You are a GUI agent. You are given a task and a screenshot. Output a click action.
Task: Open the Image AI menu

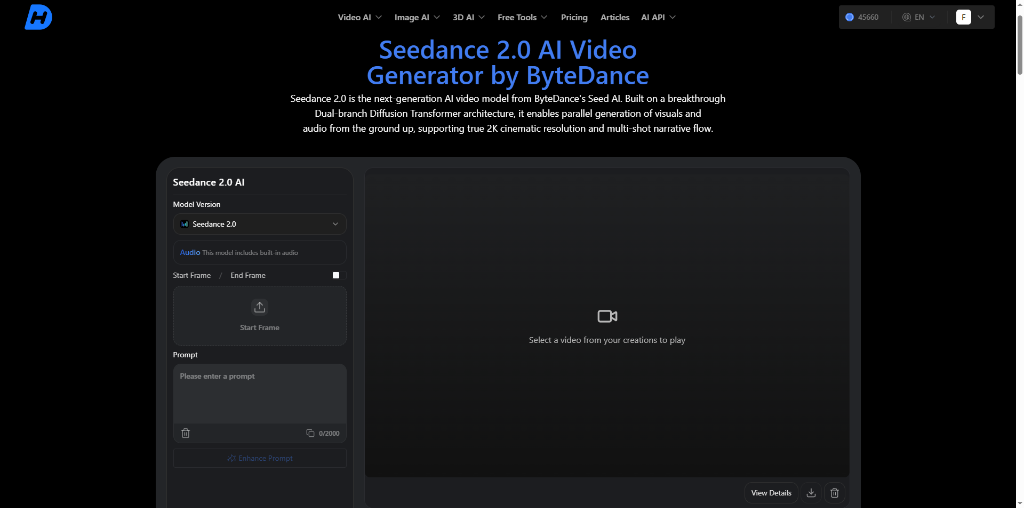tap(417, 17)
